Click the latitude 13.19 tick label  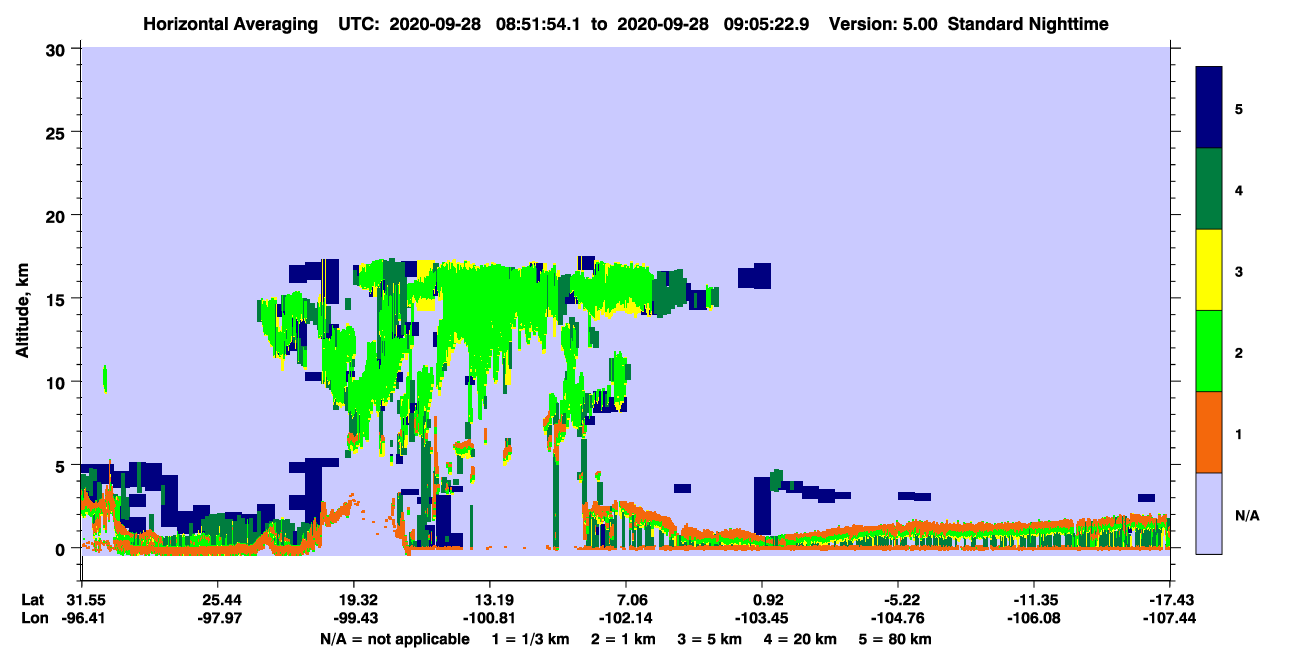tap(490, 599)
